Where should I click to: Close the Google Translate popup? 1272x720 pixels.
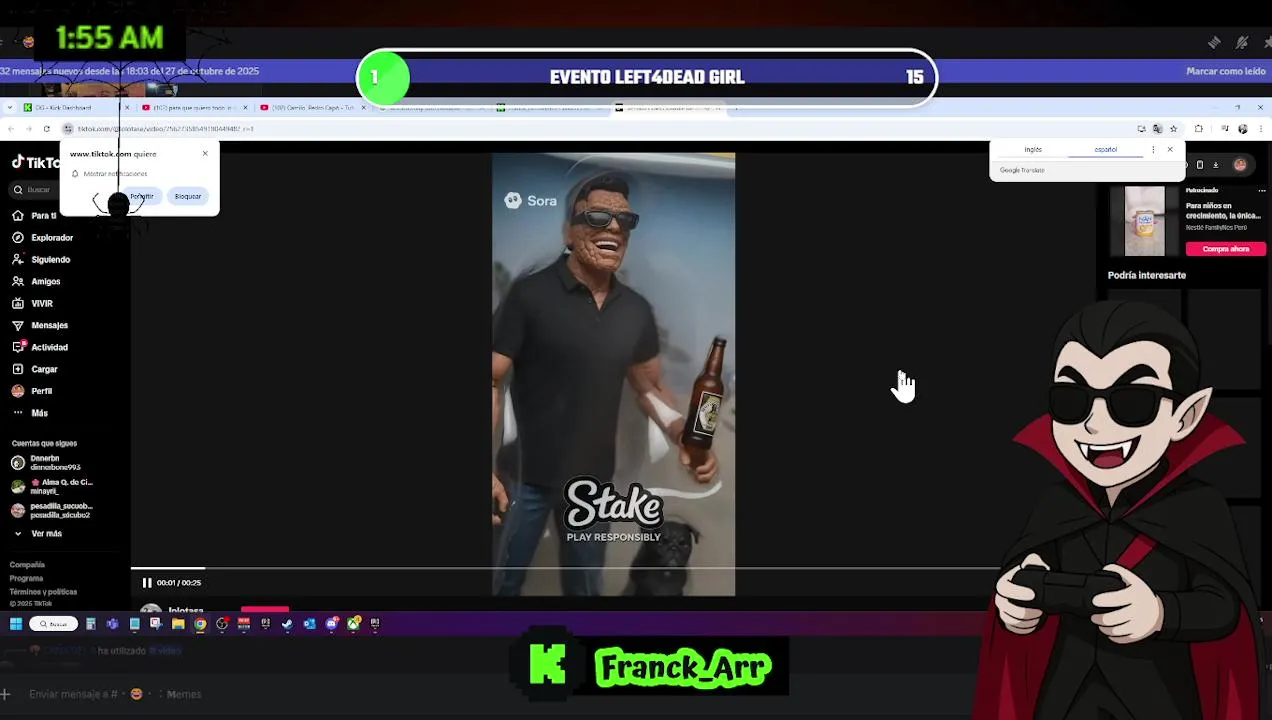[1170, 150]
